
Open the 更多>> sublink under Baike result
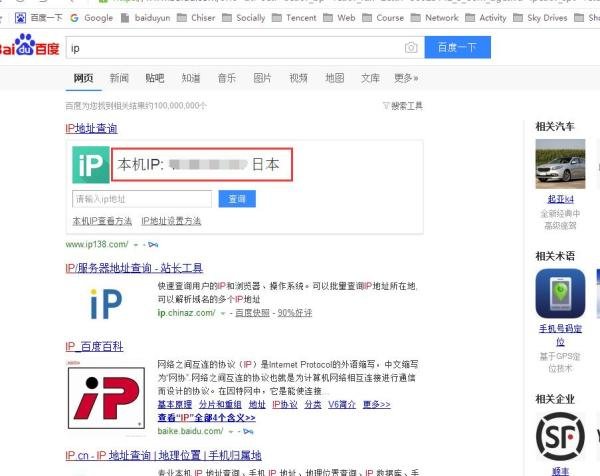377,405
